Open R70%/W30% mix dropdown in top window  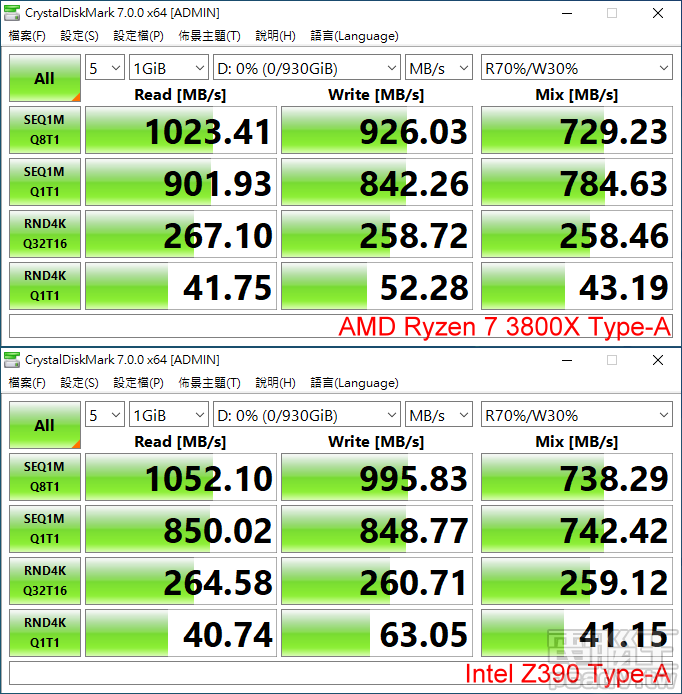tap(577, 68)
